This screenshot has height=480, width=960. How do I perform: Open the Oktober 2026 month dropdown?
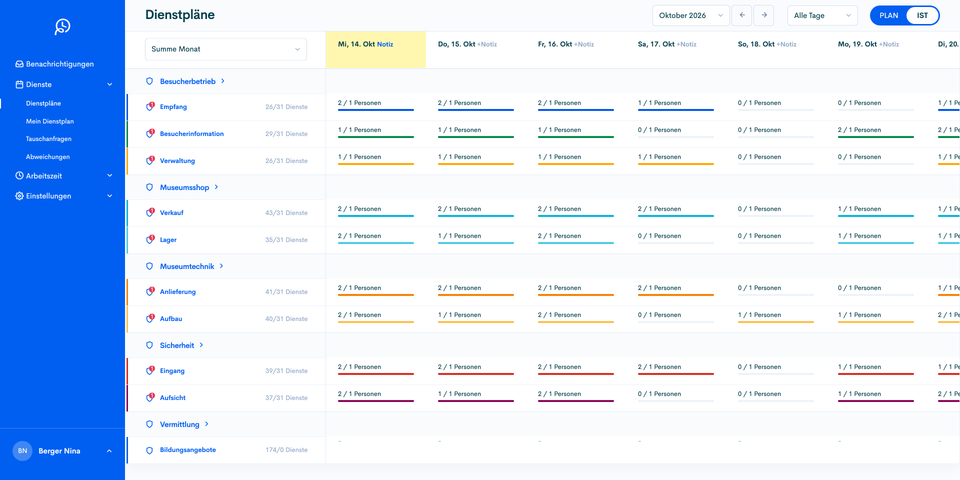tap(691, 15)
